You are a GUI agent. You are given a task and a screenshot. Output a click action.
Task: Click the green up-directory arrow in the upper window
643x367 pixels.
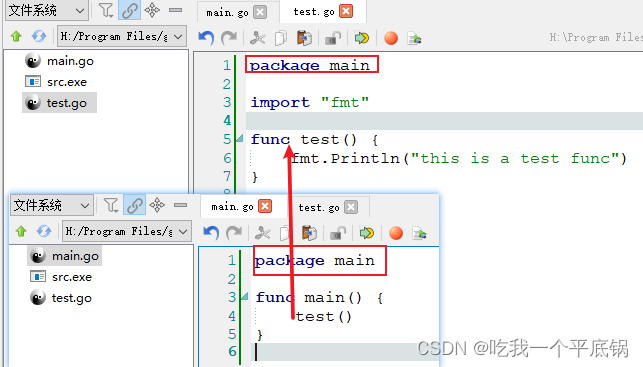pyautogui.click(x=16, y=36)
